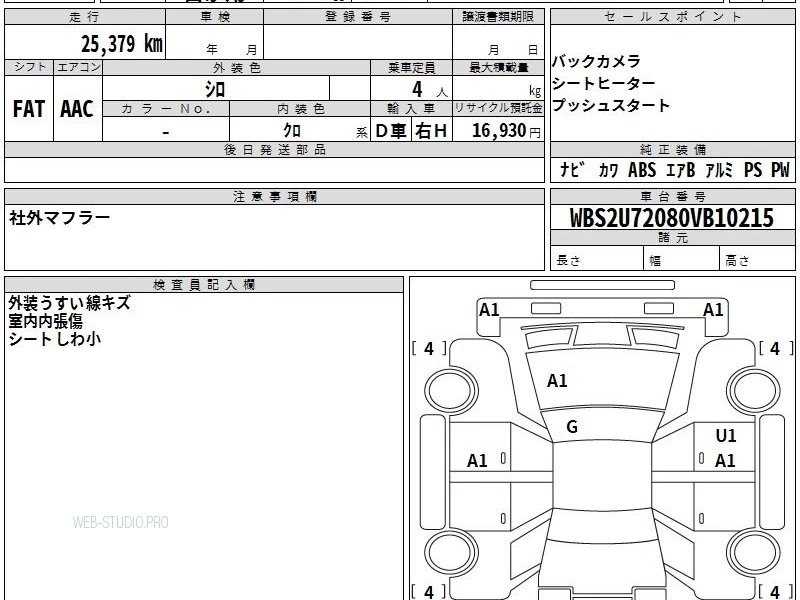Click the バックカメラ sales point
800x600 pixels.
point(596,62)
